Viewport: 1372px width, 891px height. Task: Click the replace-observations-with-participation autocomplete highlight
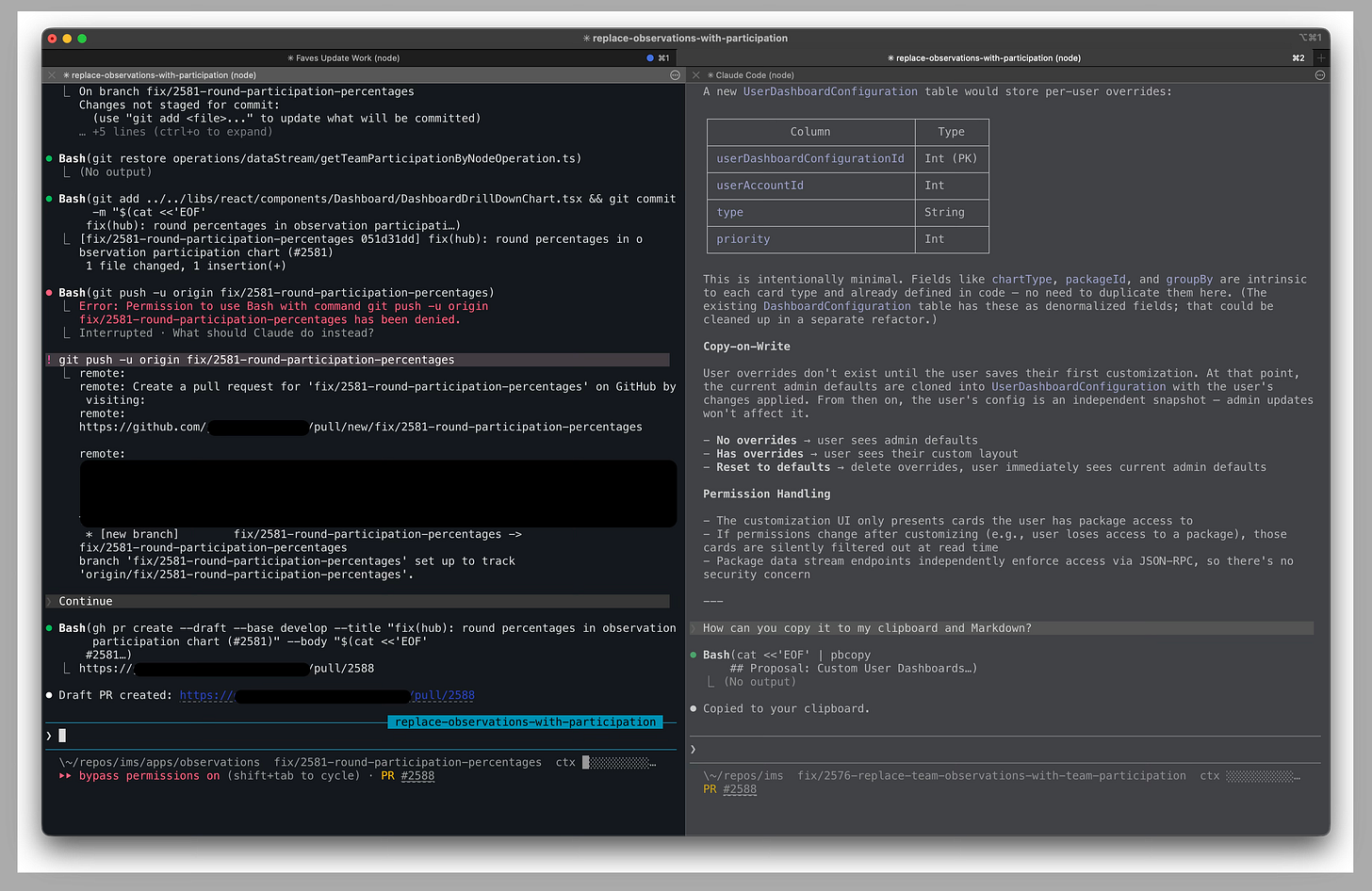[524, 721]
